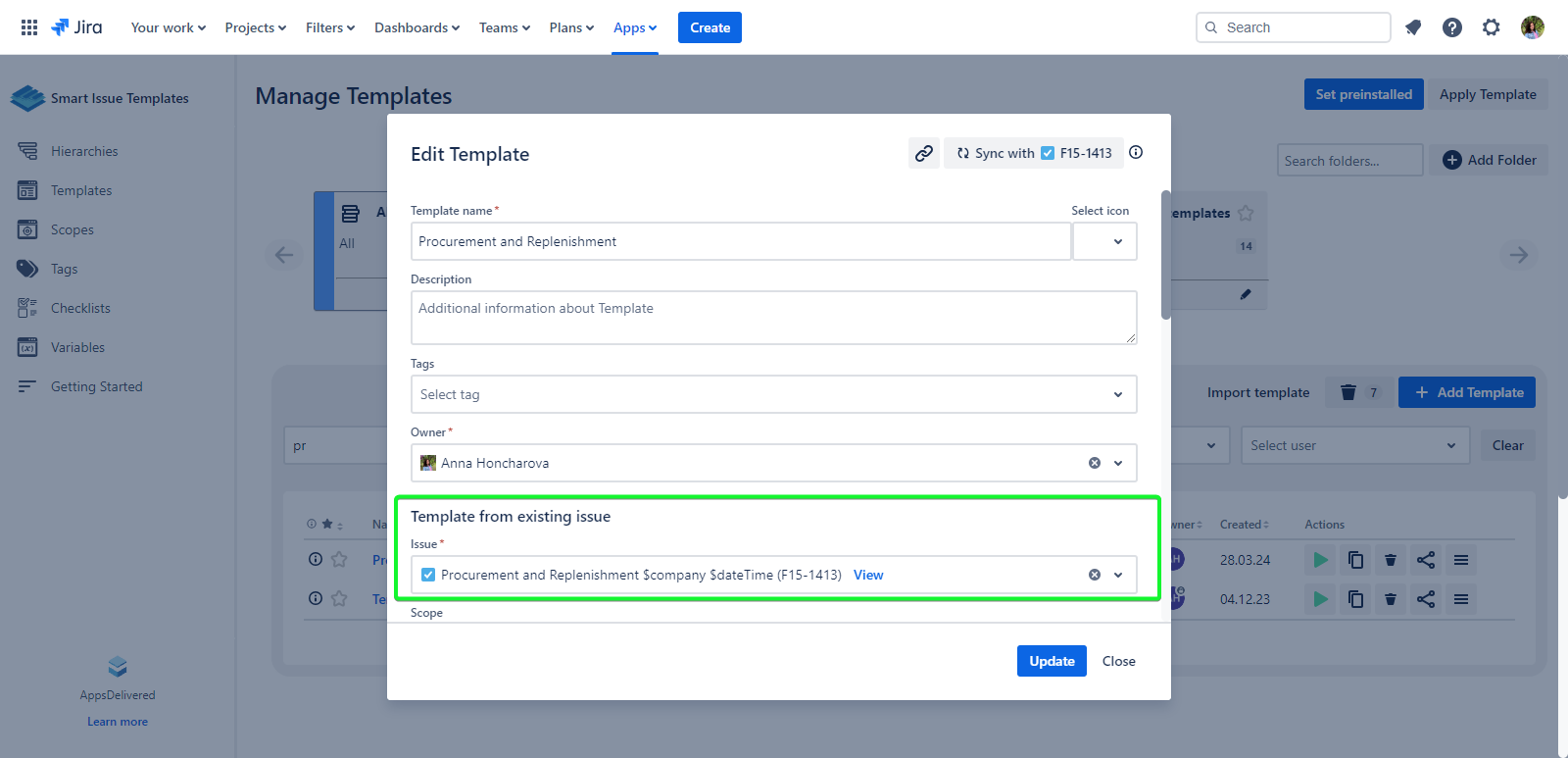The height and width of the screenshot is (758, 1568).
Task: Click the Update button
Action: pyautogui.click(x=1051, y=661)
